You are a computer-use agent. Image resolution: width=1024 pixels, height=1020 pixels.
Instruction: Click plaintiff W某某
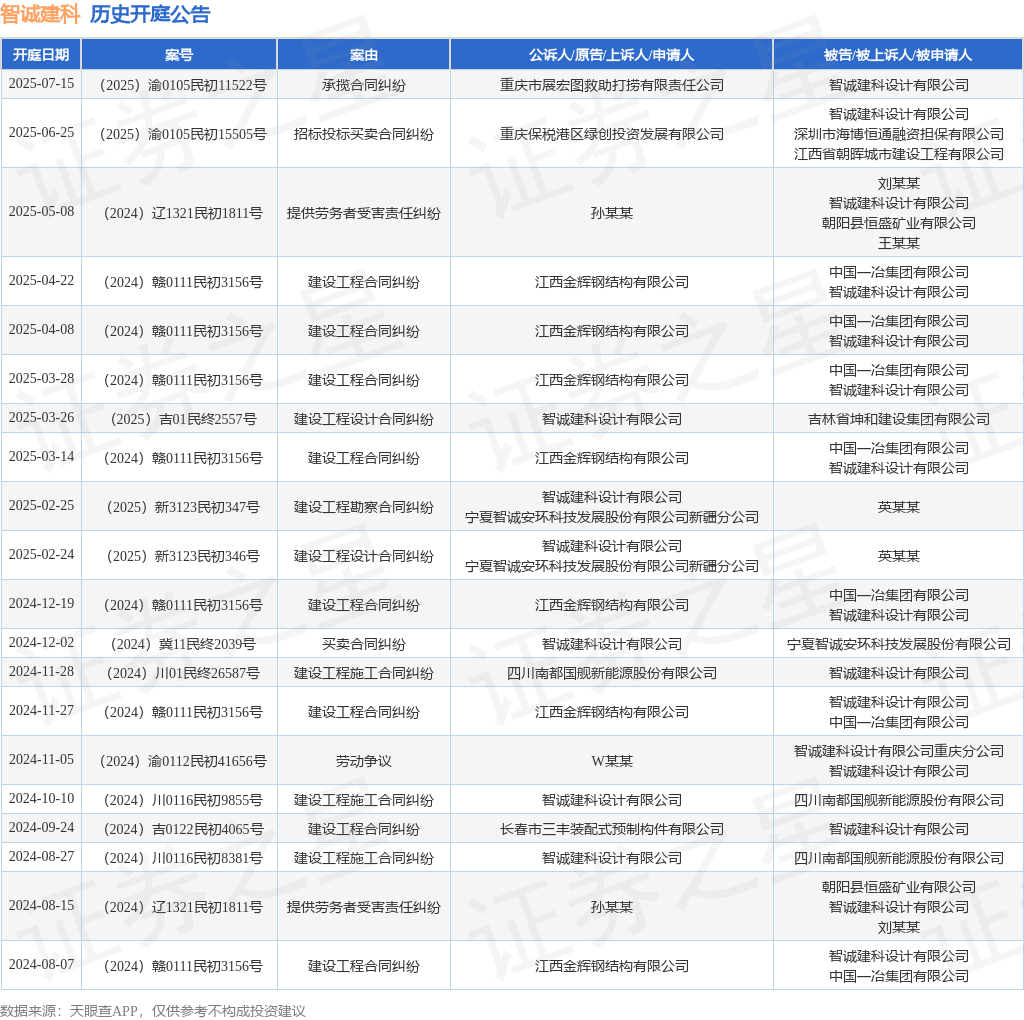(x=612, y=761)
